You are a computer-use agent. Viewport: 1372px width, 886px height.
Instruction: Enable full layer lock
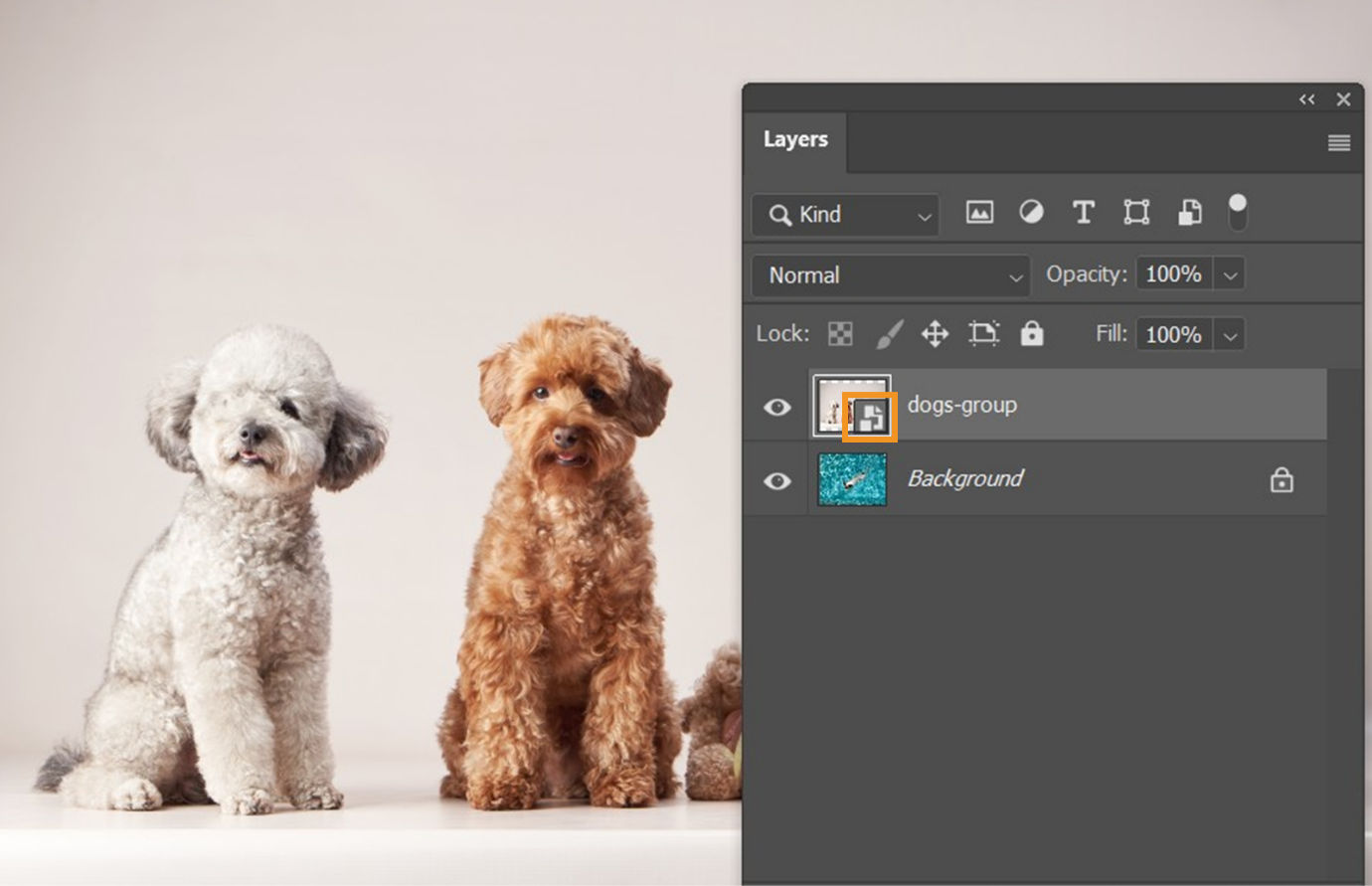1032,334
